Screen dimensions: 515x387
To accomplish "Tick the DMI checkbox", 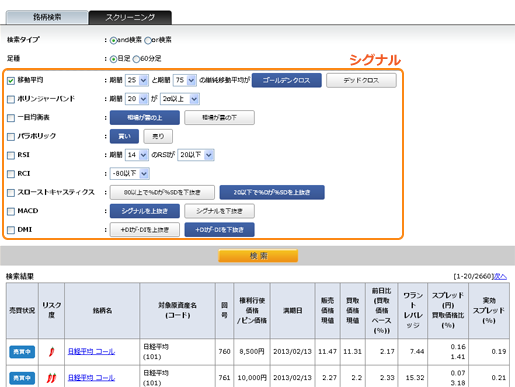I will [x=11, y=230].
